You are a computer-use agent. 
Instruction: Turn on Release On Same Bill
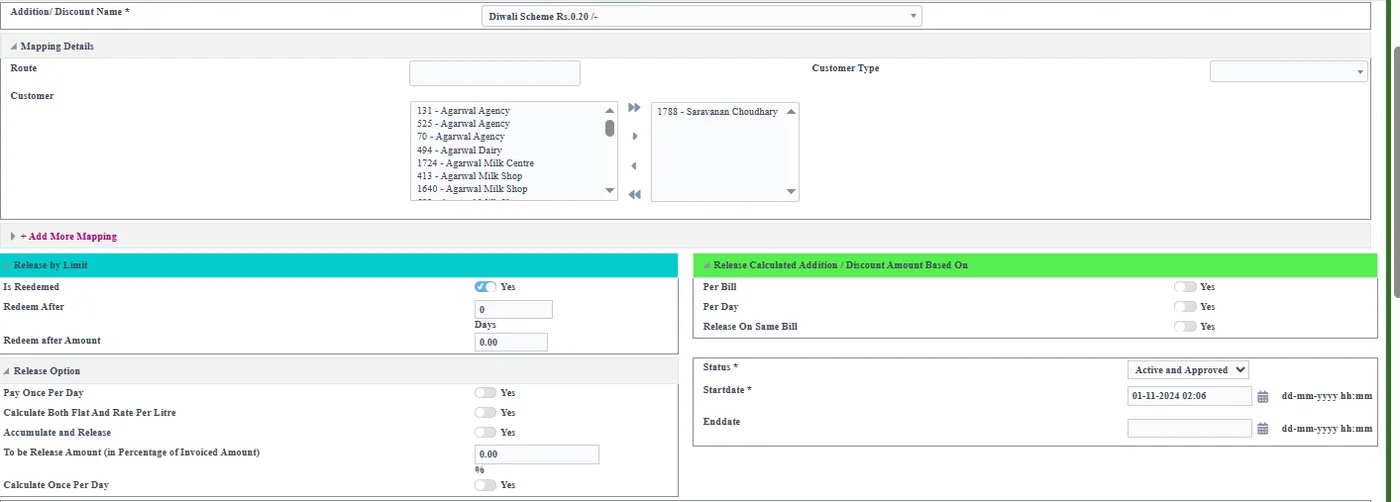pyautogui.click(x=1185, y=327)
